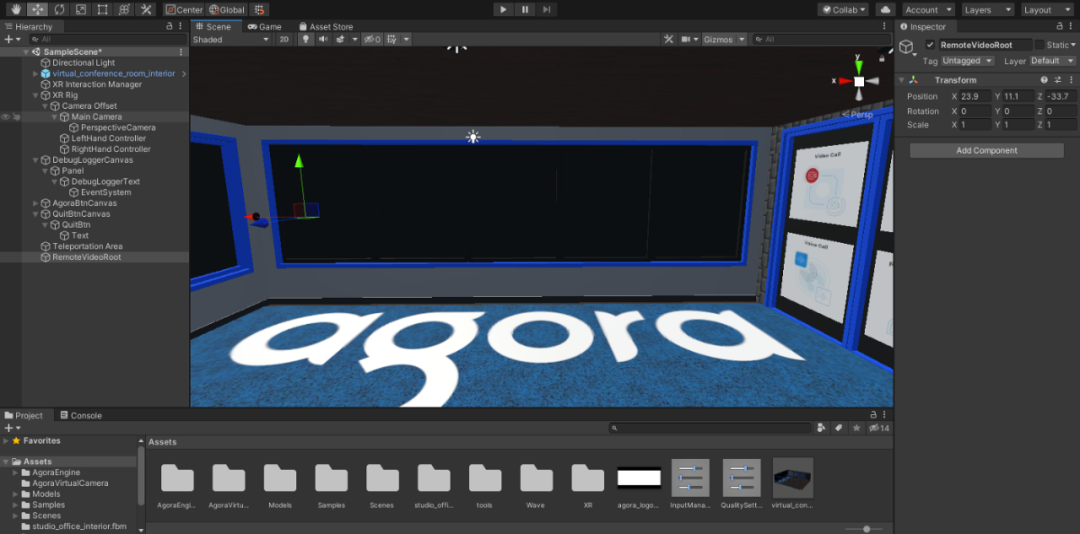Toggle Main Camera visibility eye icon
The width and height of the screenshot is (1080, 534).
pos(6,117)
